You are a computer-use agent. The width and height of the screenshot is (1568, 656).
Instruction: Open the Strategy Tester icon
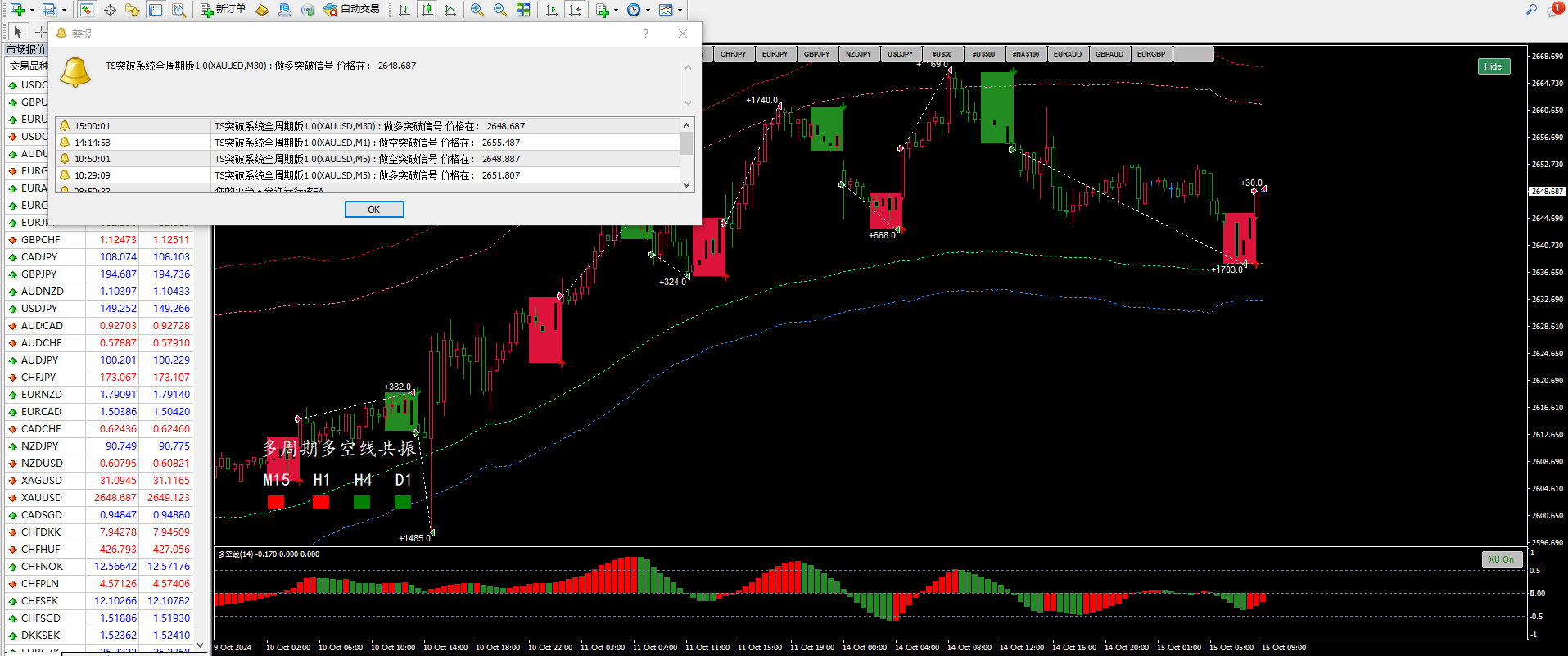click(178, 10)
